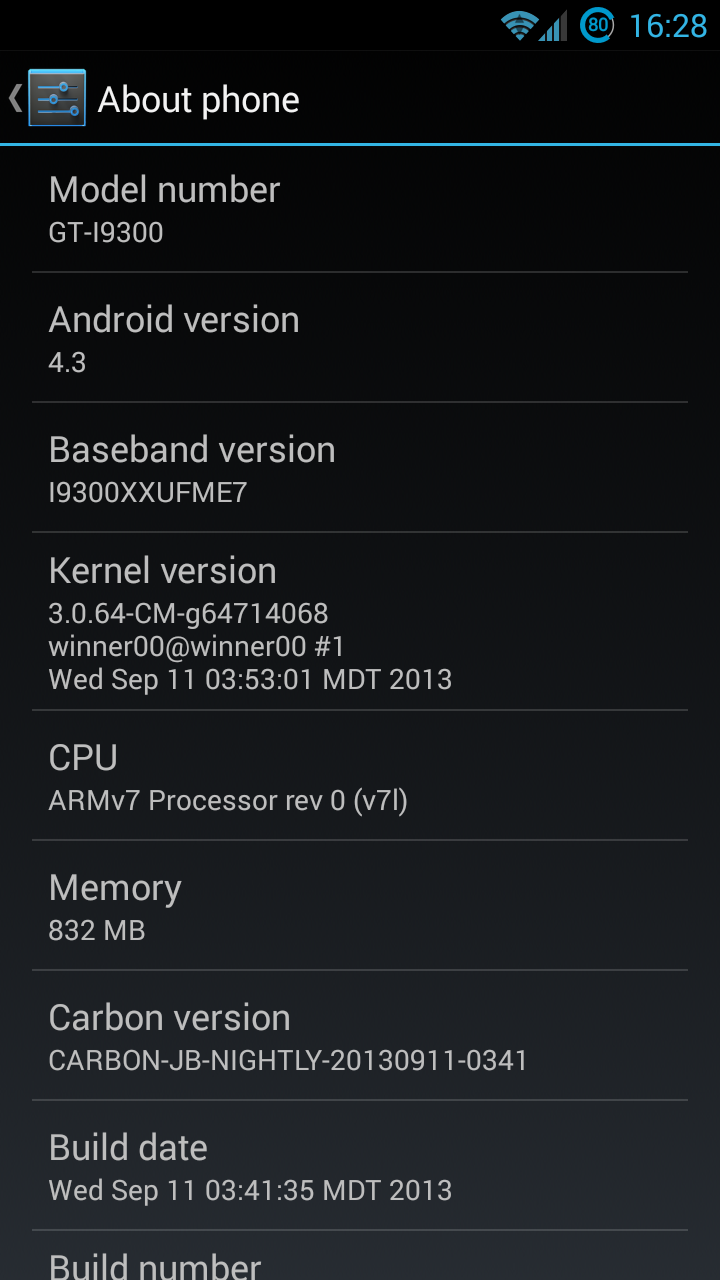Tap the winner00@winner00 kernel line
Image resolution: width=720 pixels, height=1280 pixels.
coord(197,646)
